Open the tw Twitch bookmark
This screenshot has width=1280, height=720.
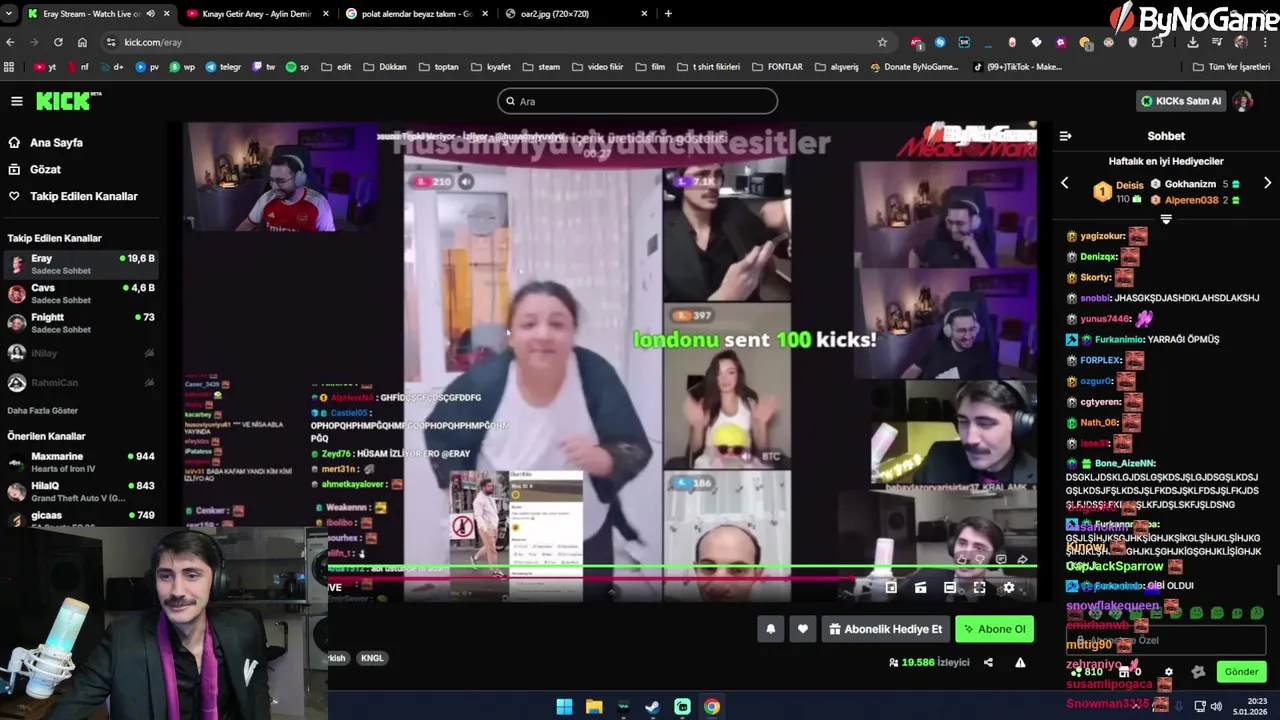point(264,67)
